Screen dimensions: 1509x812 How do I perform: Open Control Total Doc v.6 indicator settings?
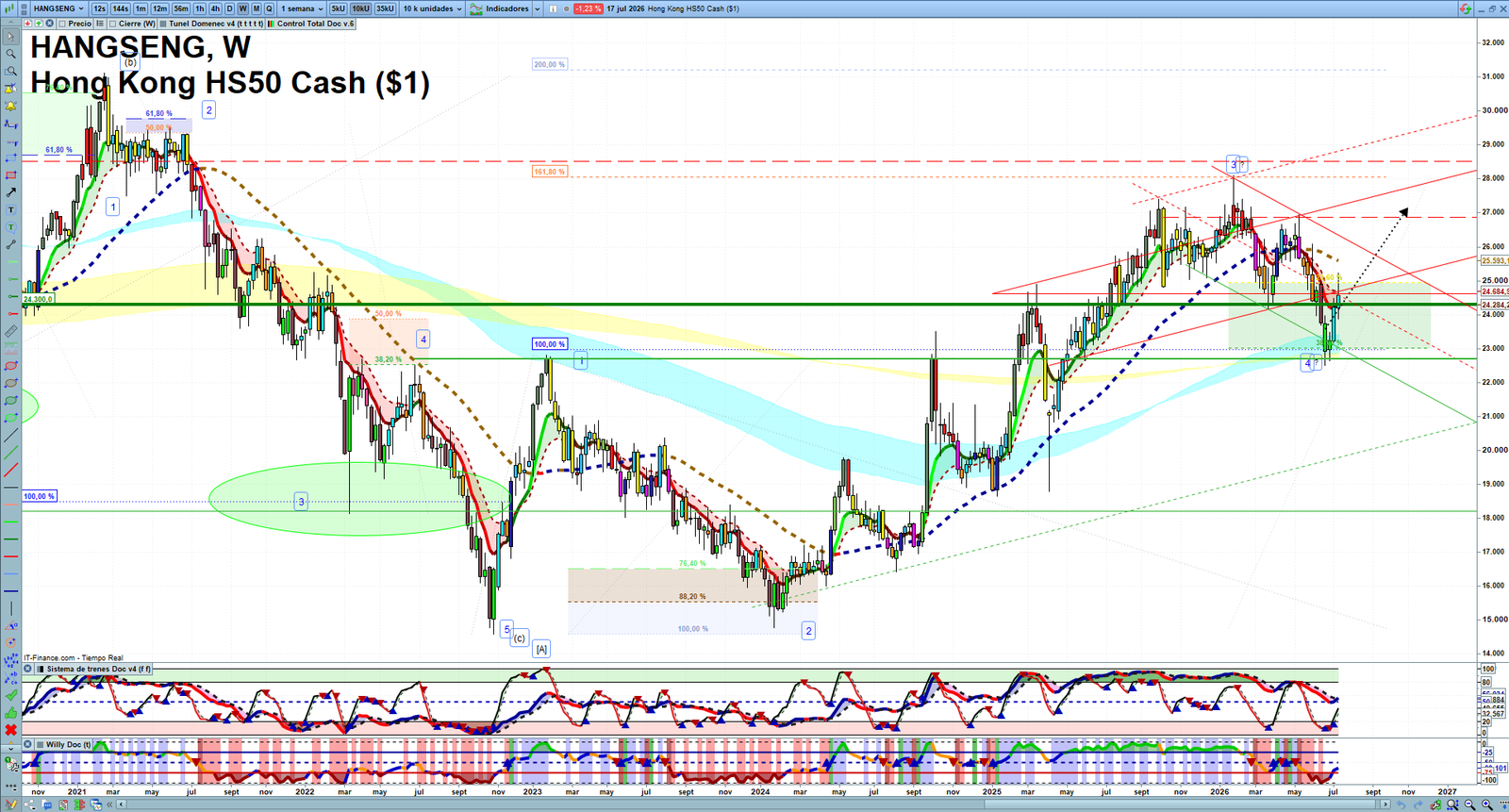(310, 23)
